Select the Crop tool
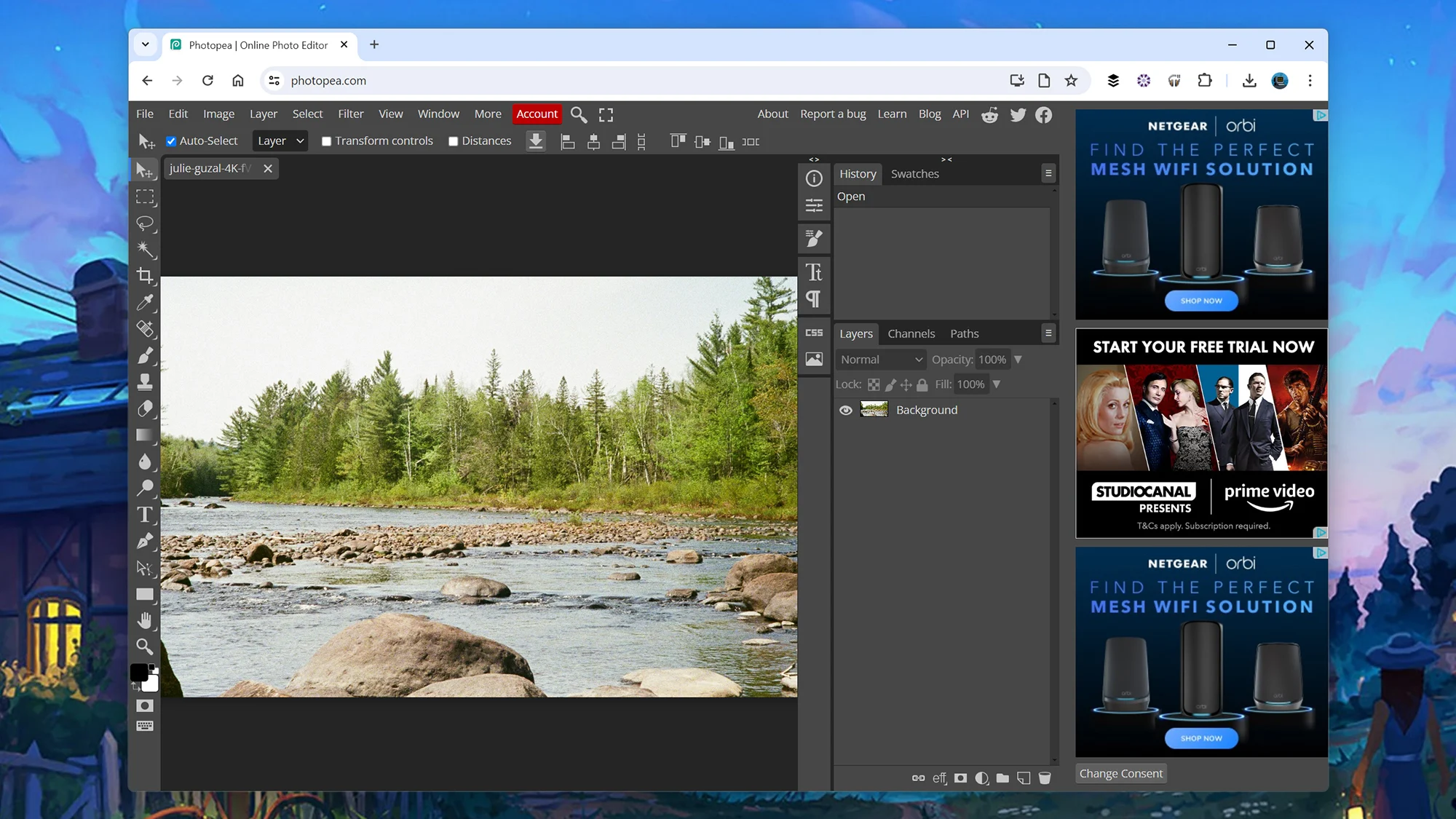Viewport: 1456px width, 819px height. coord(146,276)
